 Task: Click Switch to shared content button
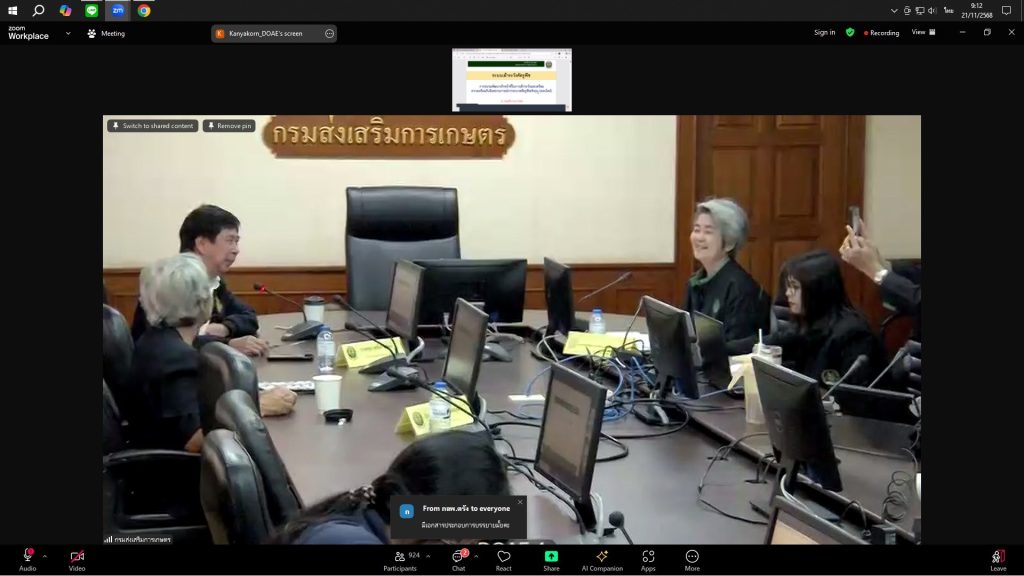pyautogui.click(x=153, y=126)
